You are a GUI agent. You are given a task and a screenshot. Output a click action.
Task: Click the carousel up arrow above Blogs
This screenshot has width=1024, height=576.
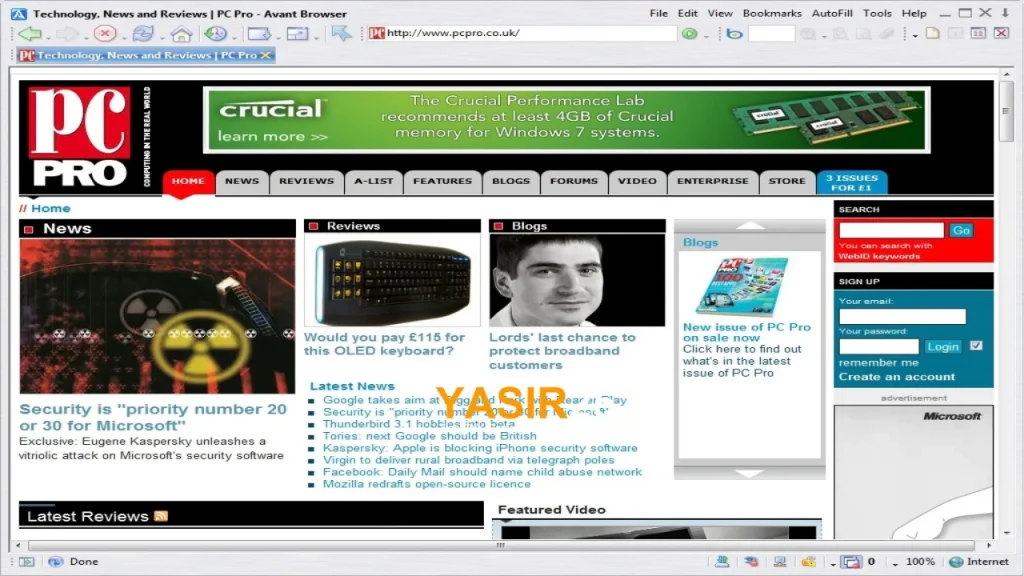click(749, 225)
